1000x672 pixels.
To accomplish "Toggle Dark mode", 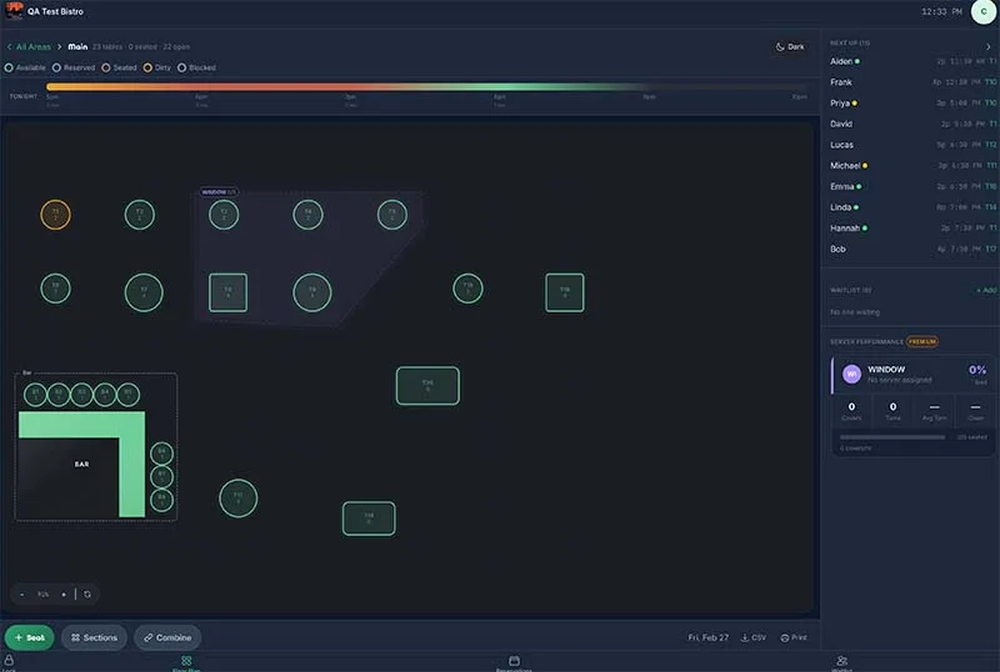I will click(790, 47).
